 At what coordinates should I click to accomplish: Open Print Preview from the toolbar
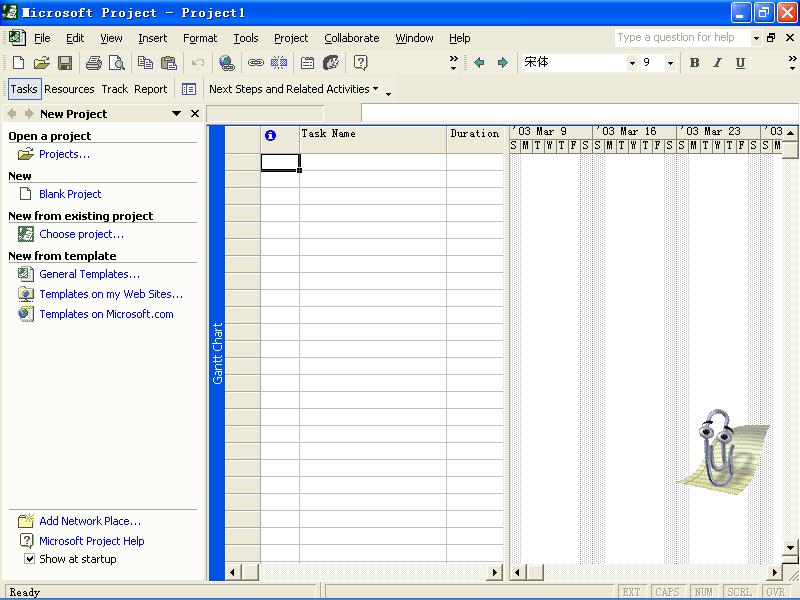pyautogui.click(x=117, y=63)
